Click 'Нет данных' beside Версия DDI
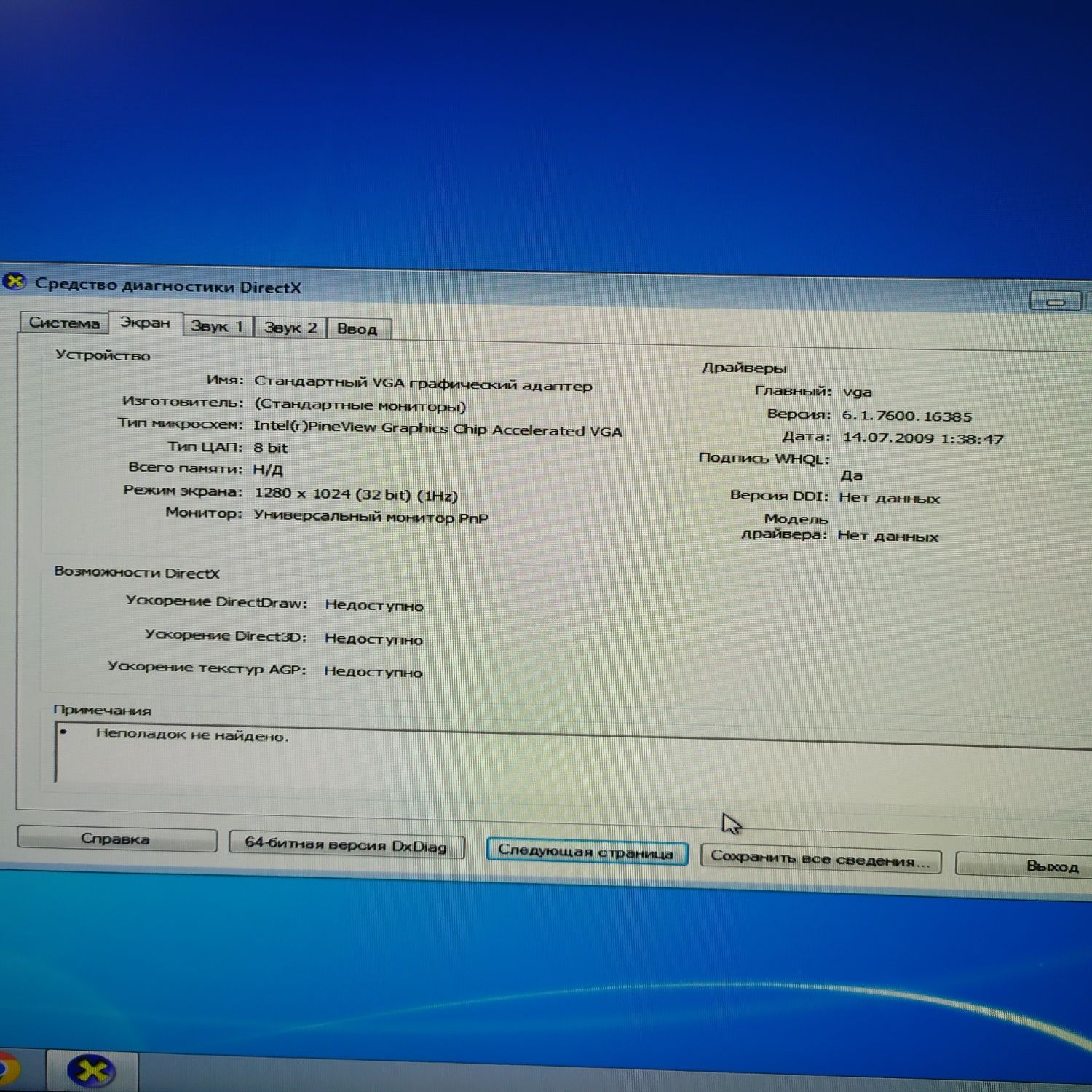 (x=889, y=499)
